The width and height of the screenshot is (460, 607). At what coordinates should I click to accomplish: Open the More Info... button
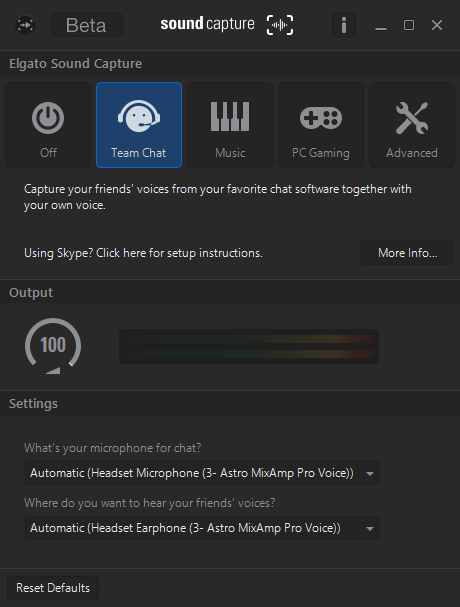[x=407, y=253]
